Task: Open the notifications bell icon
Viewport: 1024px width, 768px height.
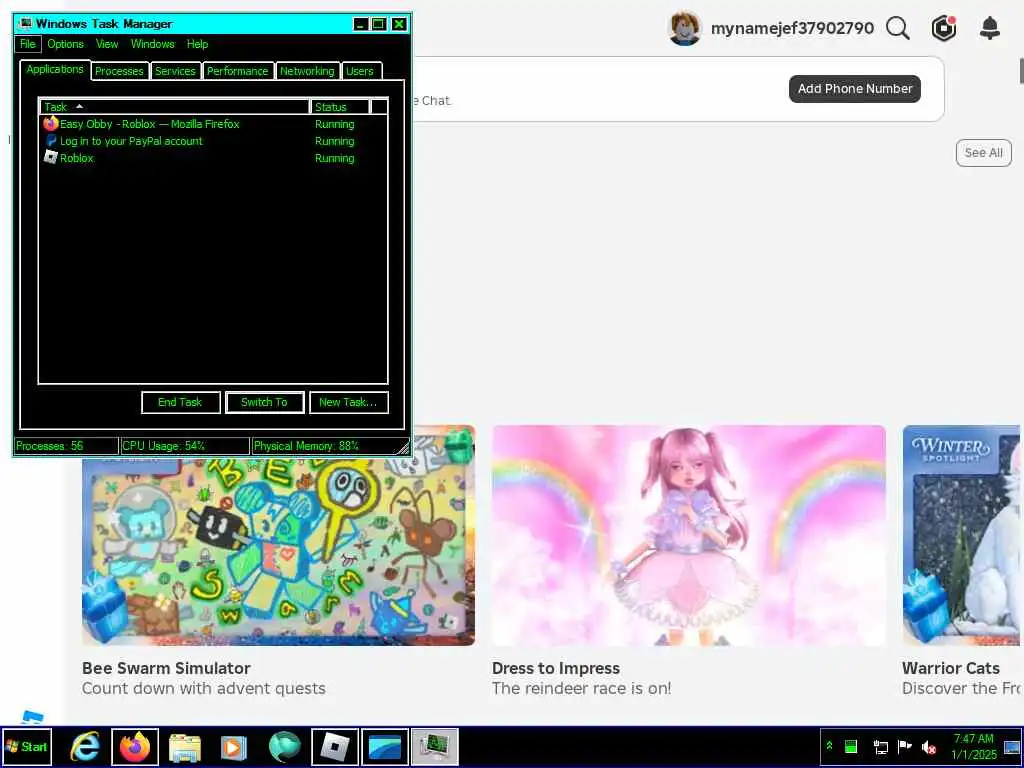Action: pos(990,28)
